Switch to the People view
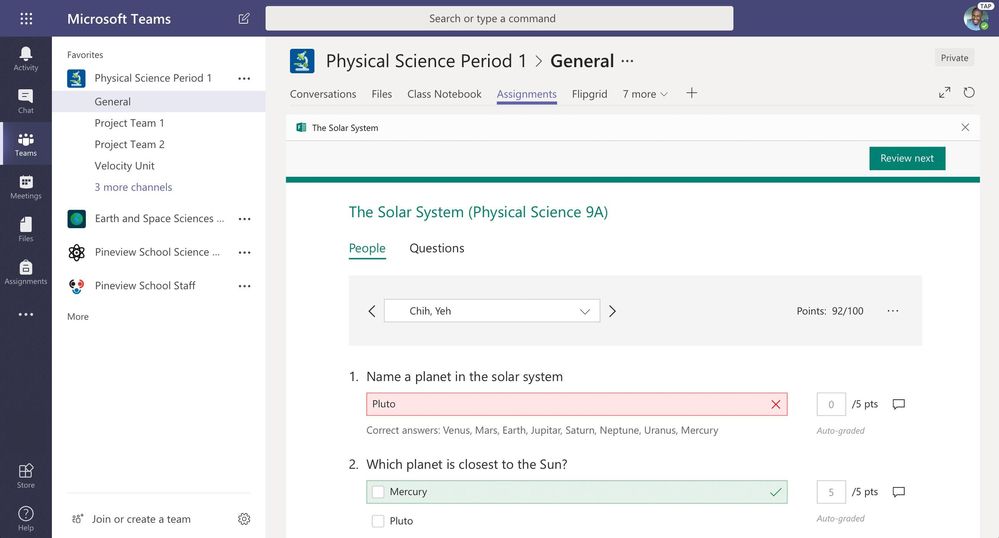The width and height of the screenshot is (999, 538). [x=367, y=249]
